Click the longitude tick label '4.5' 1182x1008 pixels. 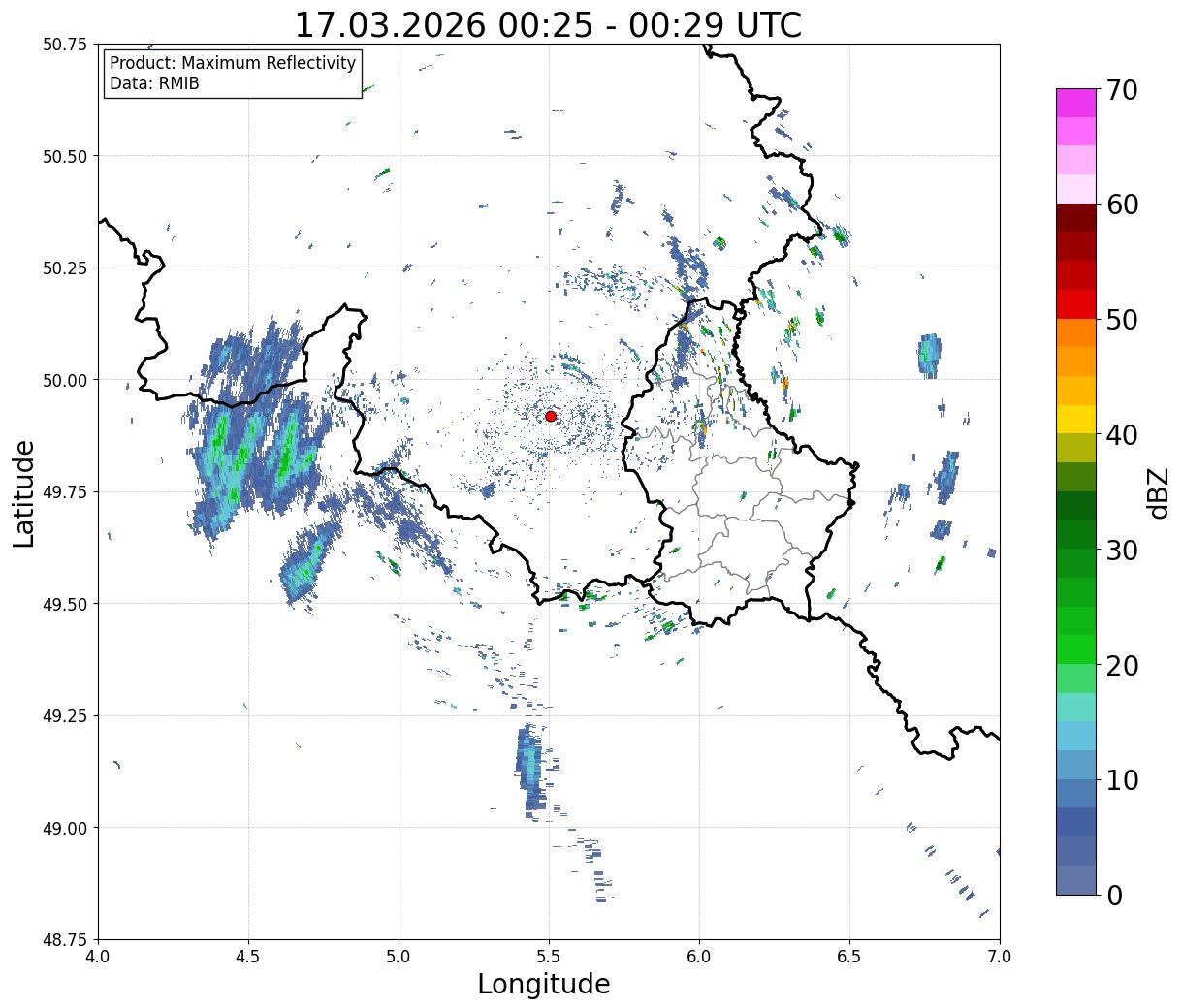[249, 957]
